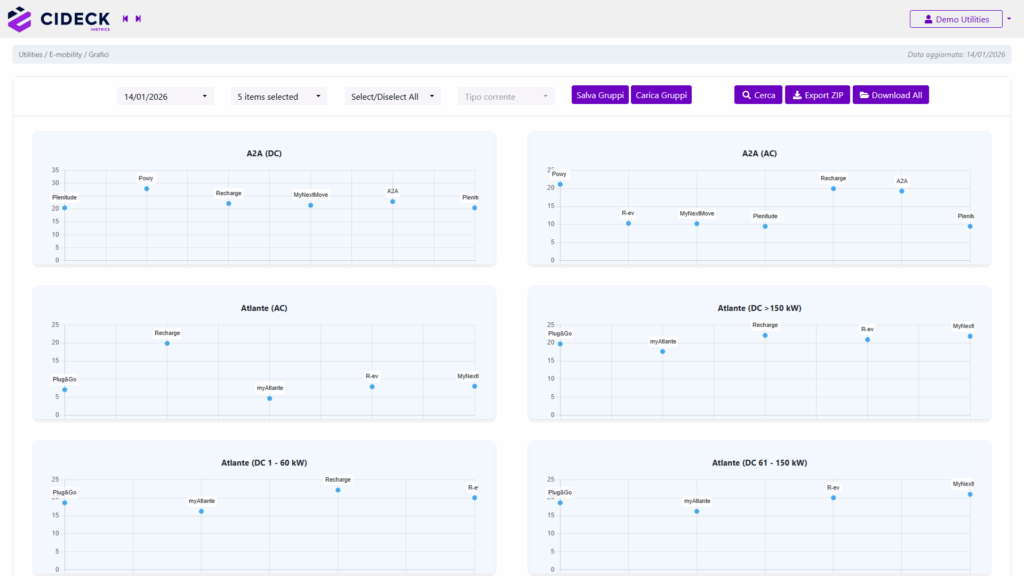Click the Download All button

coord(891,95)
